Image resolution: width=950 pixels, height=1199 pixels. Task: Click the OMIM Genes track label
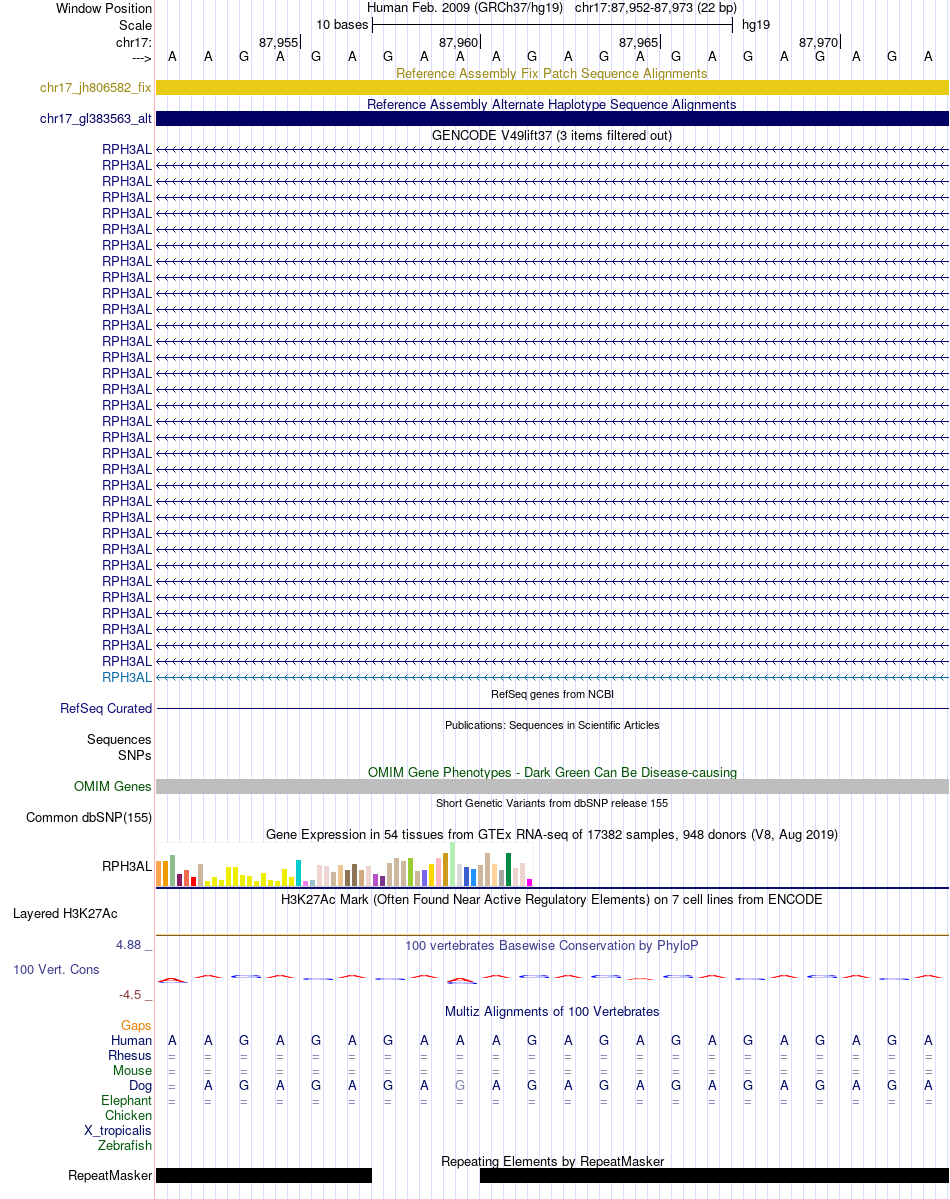point(112,787)
